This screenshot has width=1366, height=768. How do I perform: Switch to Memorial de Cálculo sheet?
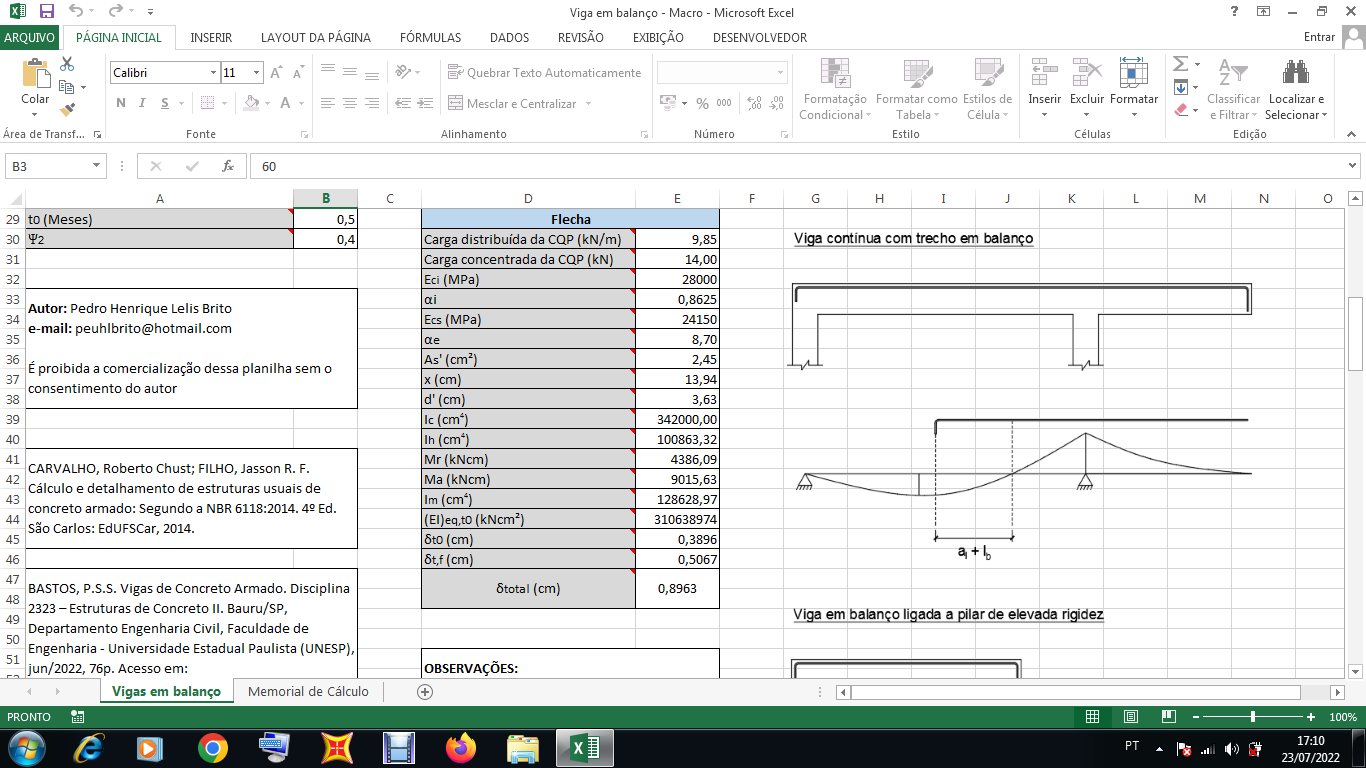[x=308, y=691]
